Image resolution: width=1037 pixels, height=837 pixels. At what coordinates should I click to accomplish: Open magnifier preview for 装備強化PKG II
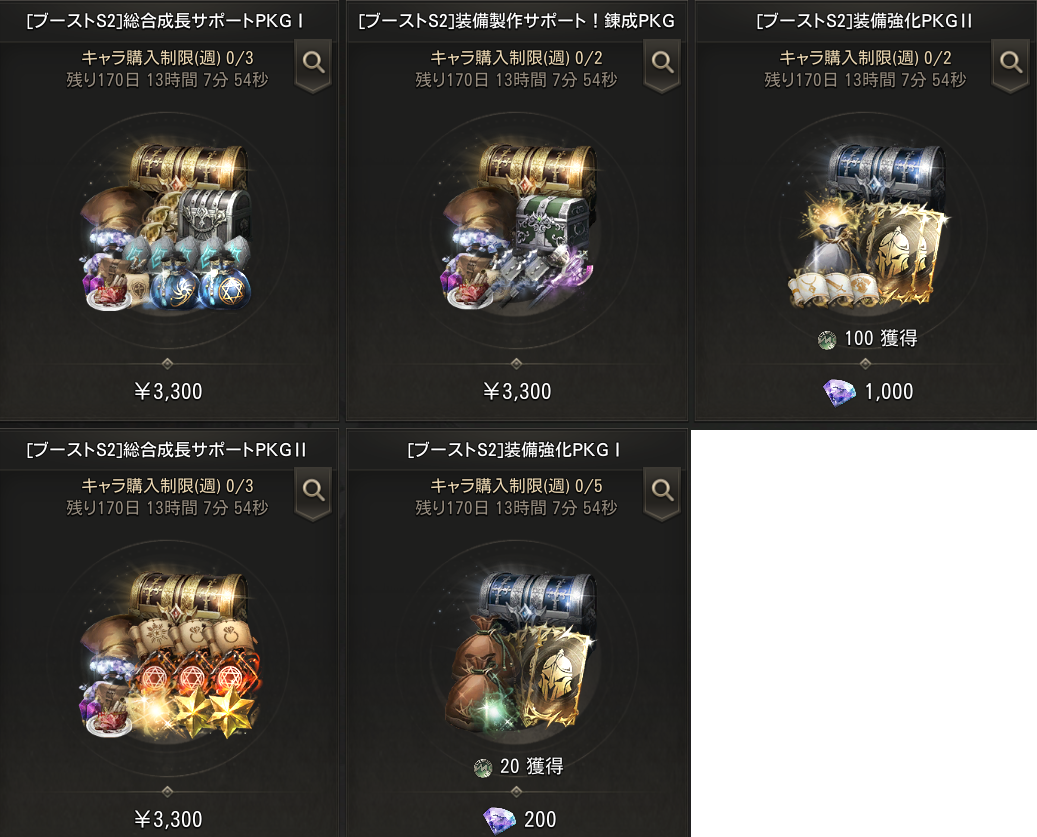point(1011,64)
